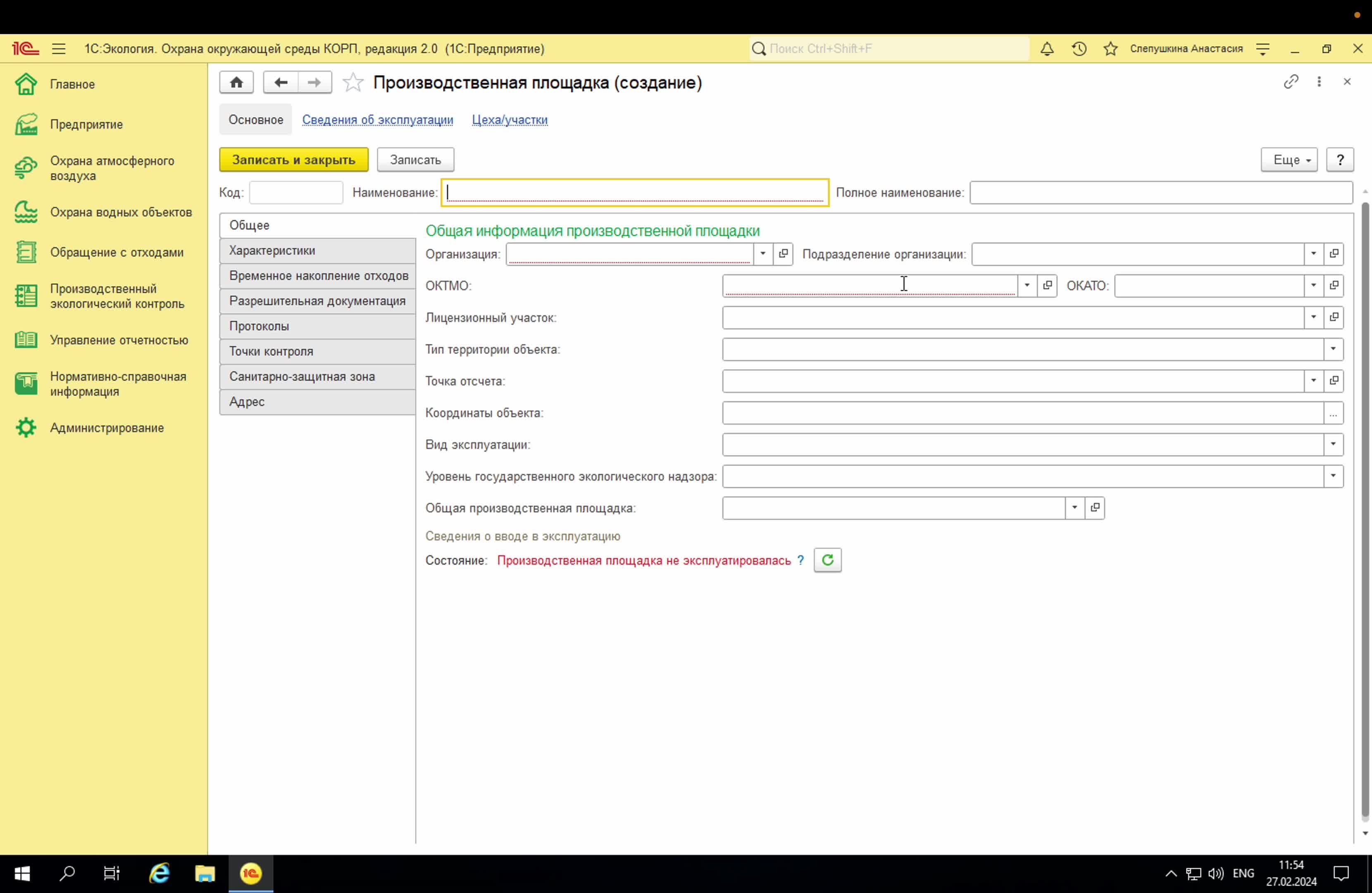Open Охрана водных объектов section
This screenshot has width=1372, height=893.
[104, 212]
